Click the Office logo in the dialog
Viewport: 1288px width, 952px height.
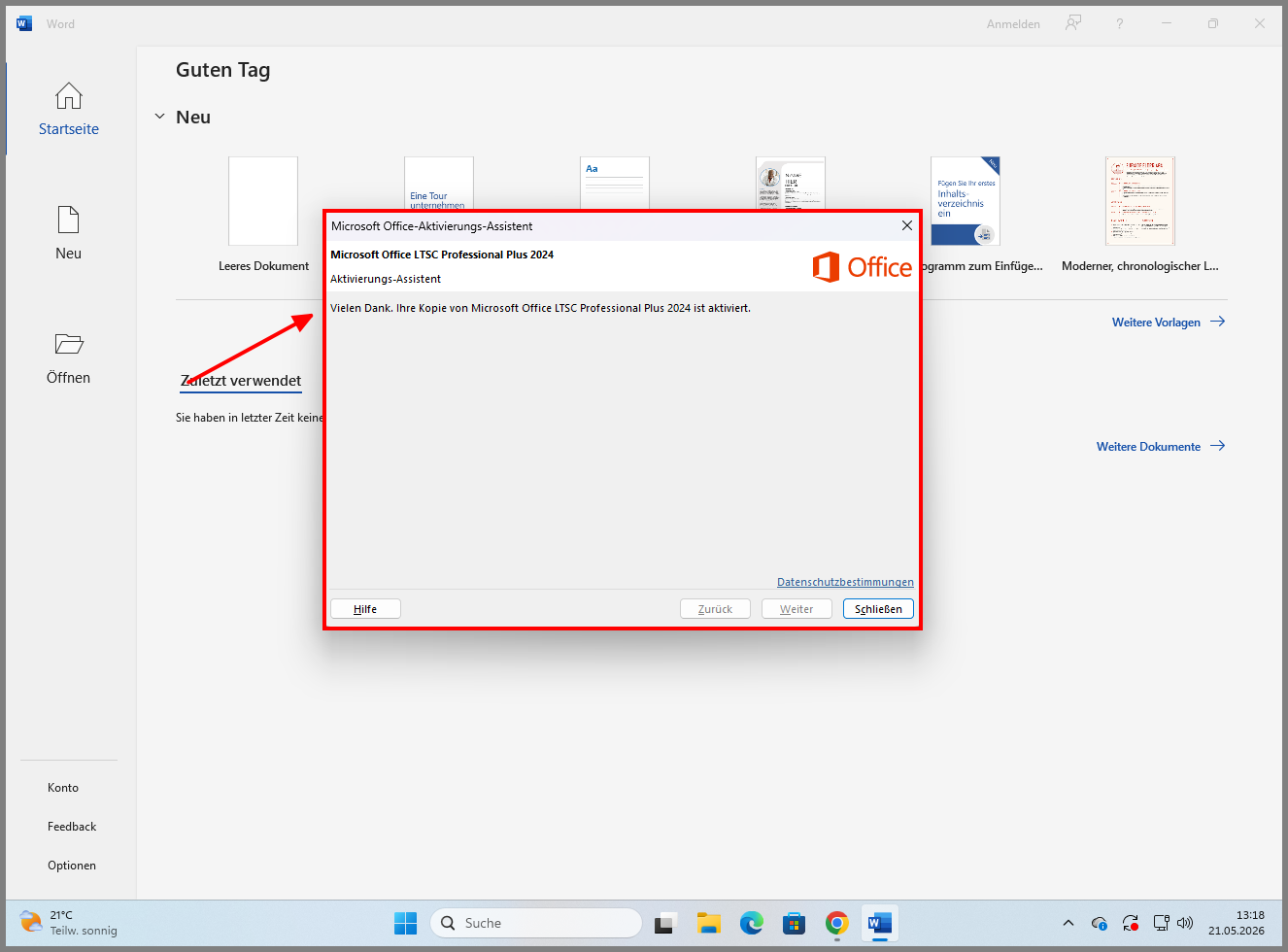pos(863,267)
